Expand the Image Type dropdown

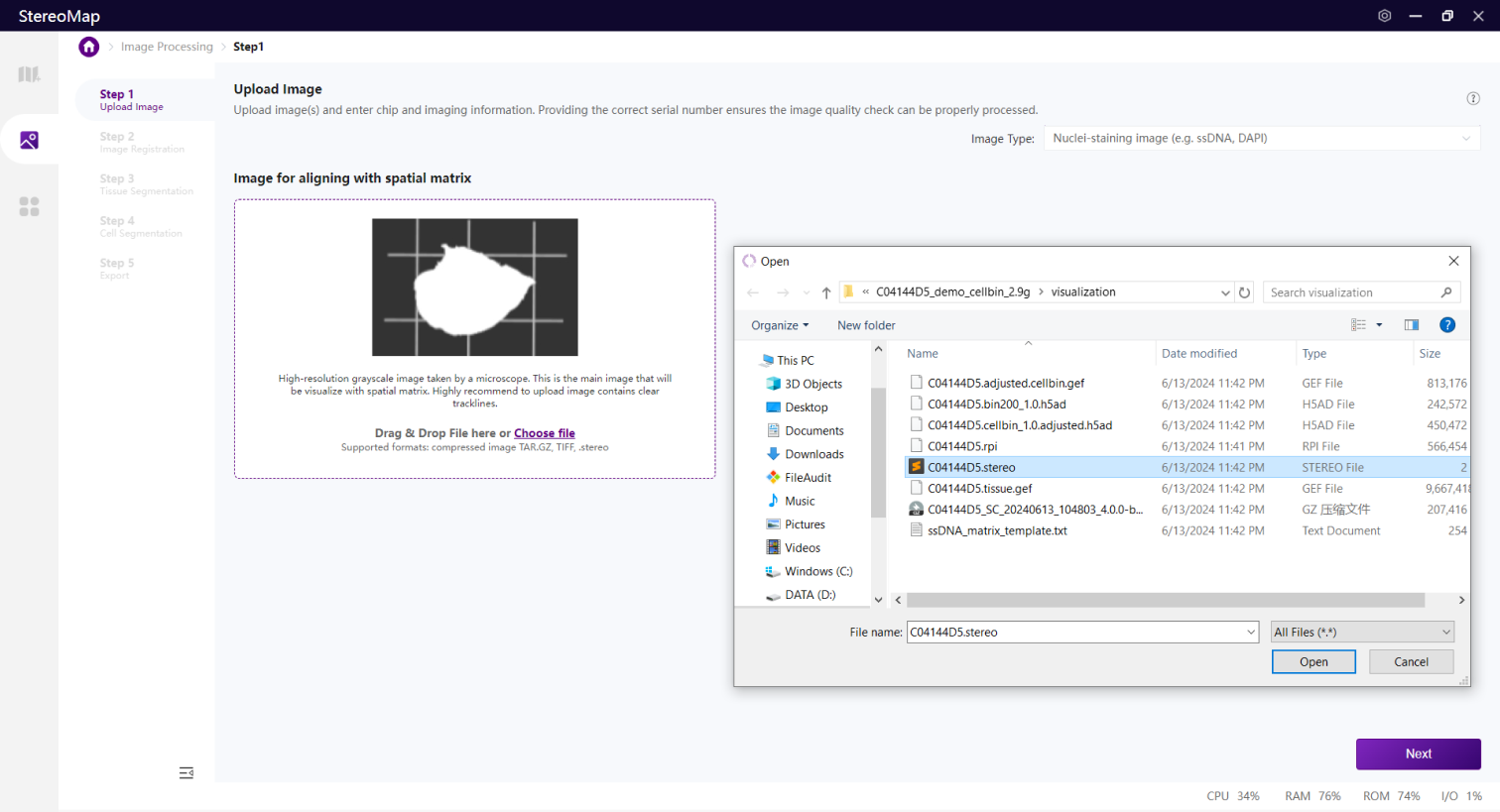pos(1261,139)
